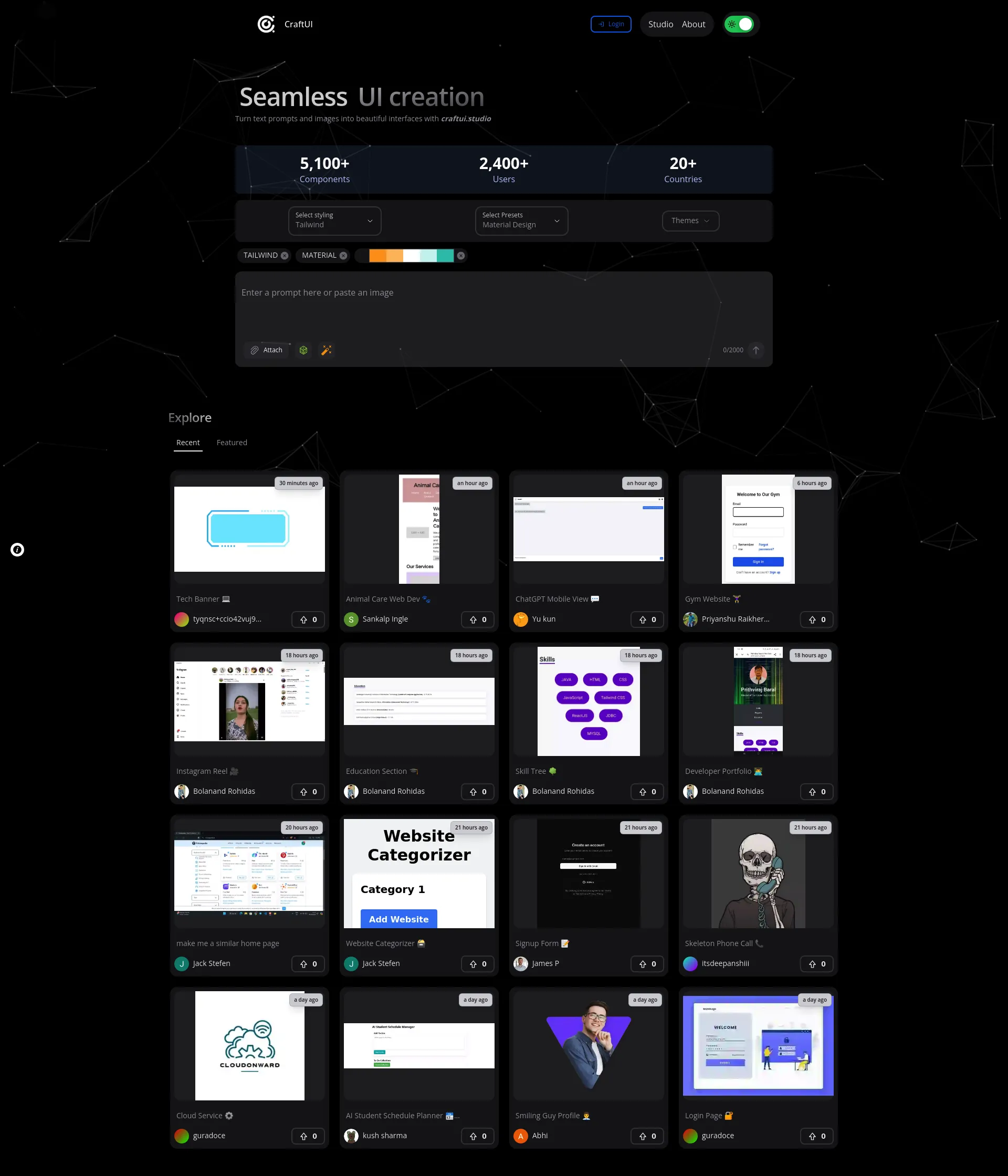Click the magic wand sparkle icon
This screenshot has width=1008, height=1176.
point(327,350)
